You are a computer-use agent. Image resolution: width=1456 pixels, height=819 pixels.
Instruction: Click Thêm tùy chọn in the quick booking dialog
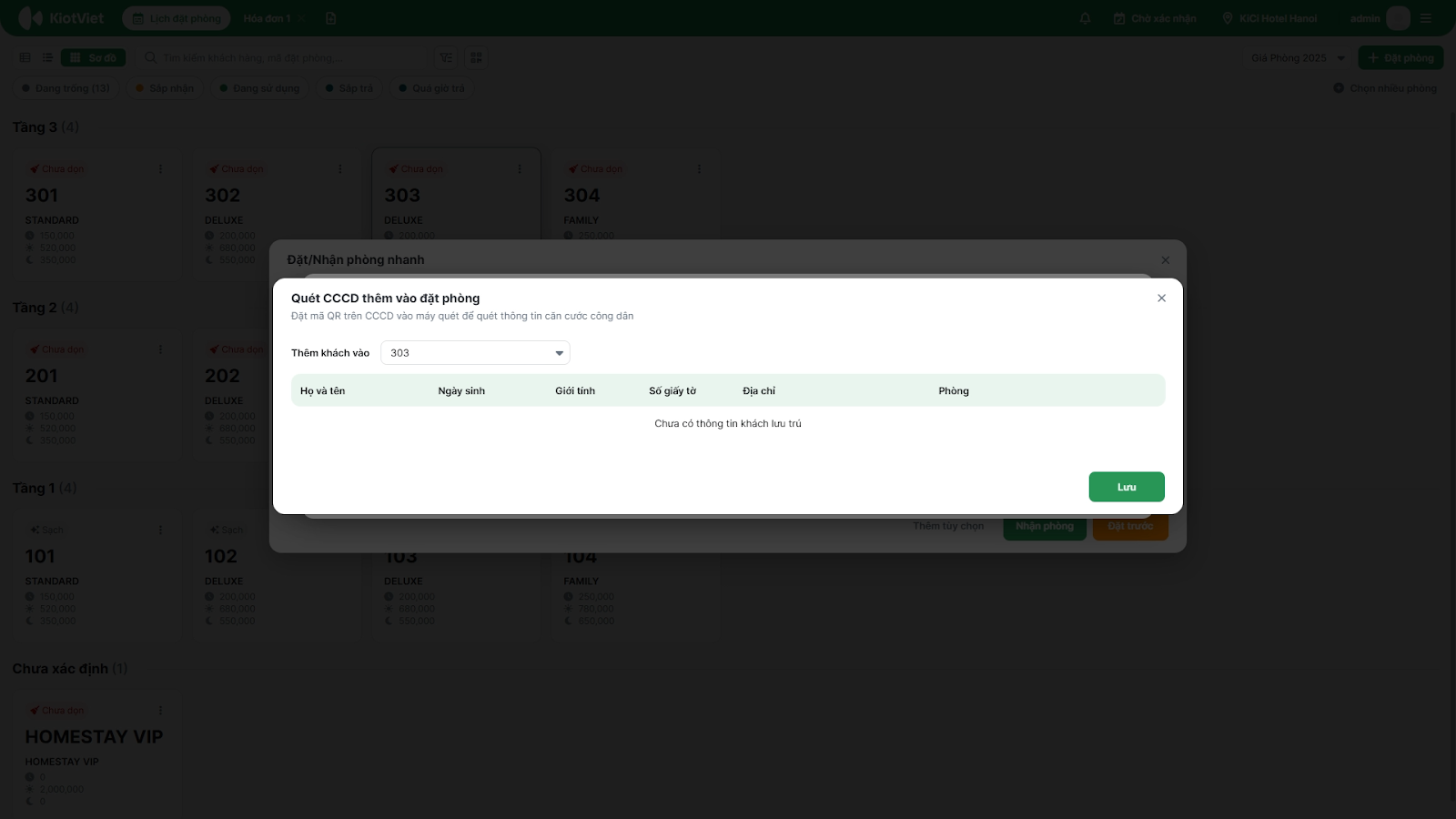click(x=948, y=526)
